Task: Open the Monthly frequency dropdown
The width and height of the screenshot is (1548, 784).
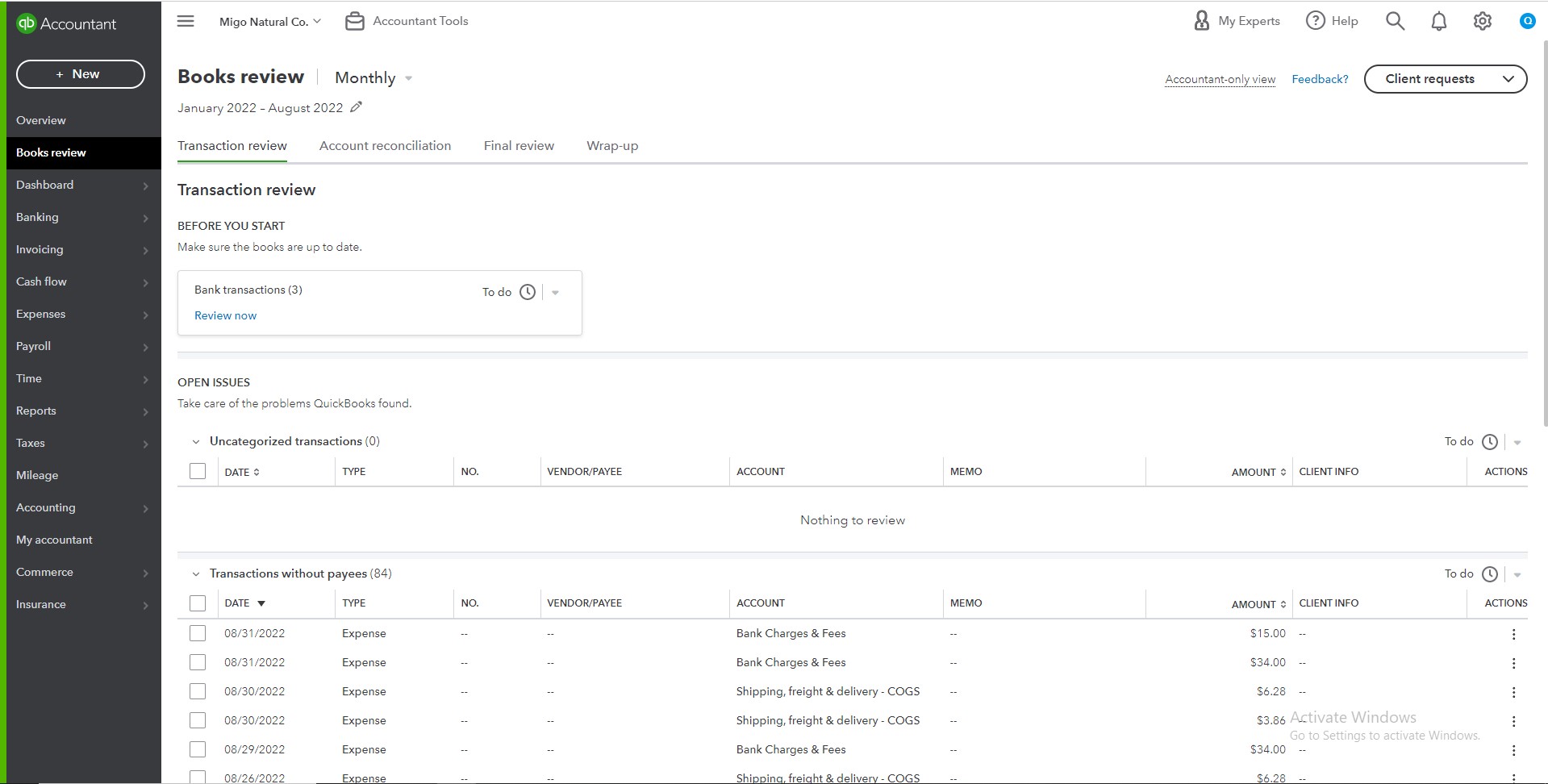Action: pos(373,78)
